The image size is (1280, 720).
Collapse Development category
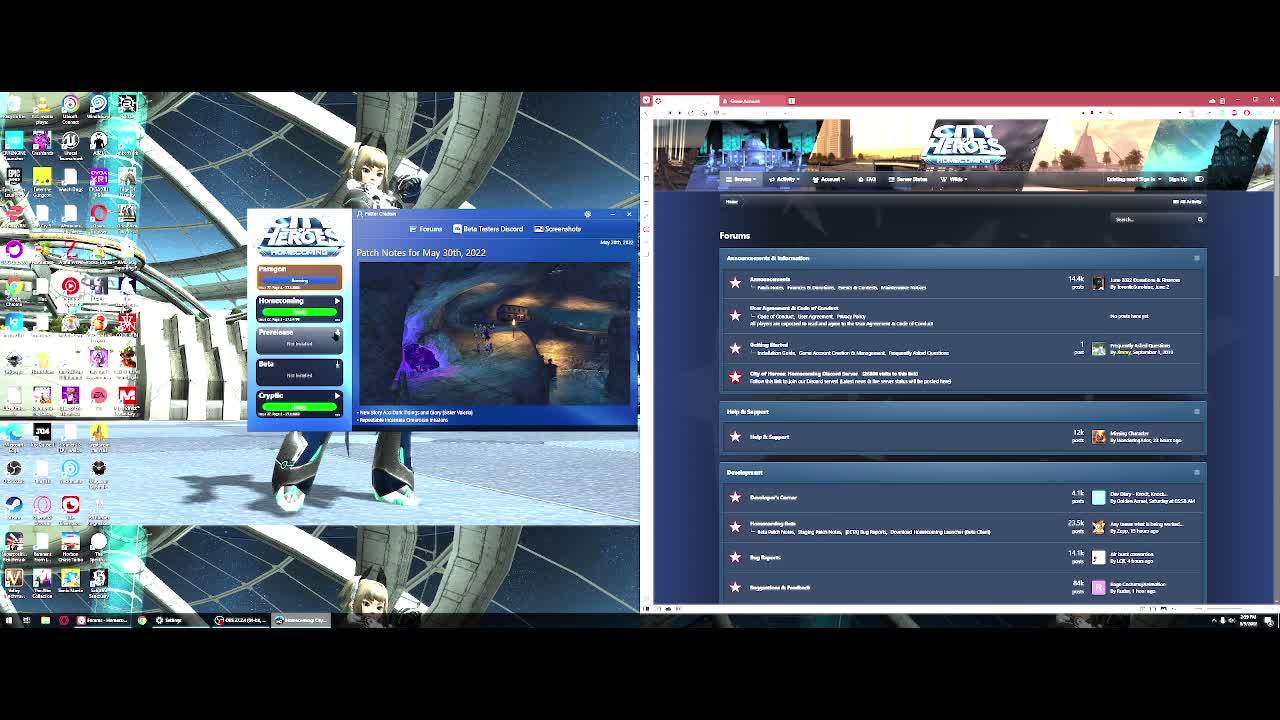1196,472
